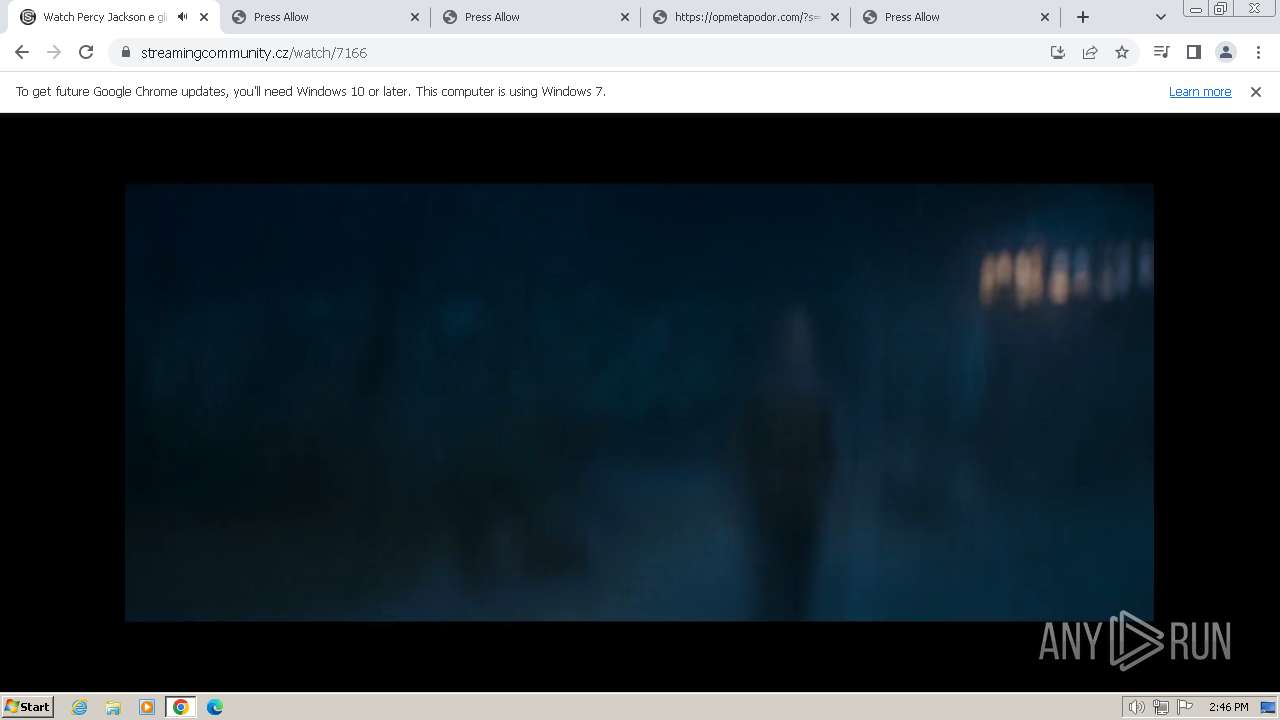Close the Watch Percy Jackson tab
The width and height of the screenshot is (1280, 720).
click(204, 17)
